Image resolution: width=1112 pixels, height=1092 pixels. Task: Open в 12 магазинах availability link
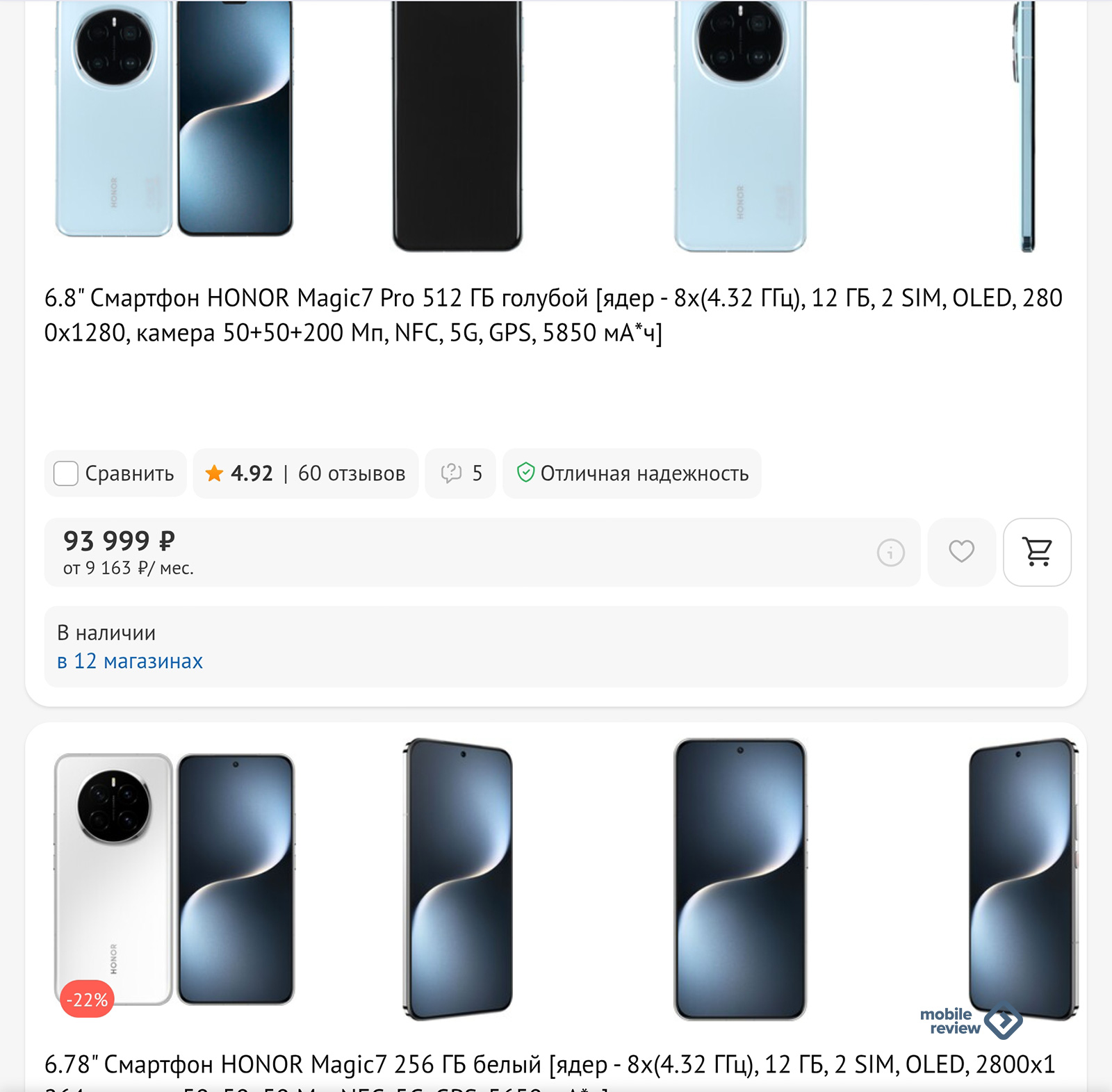(x=130, y=661)
